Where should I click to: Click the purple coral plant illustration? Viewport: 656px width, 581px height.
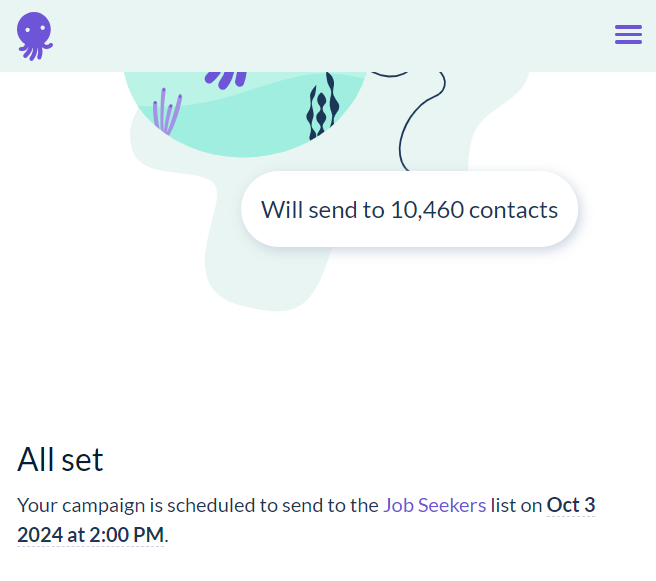tap(167, 112)
